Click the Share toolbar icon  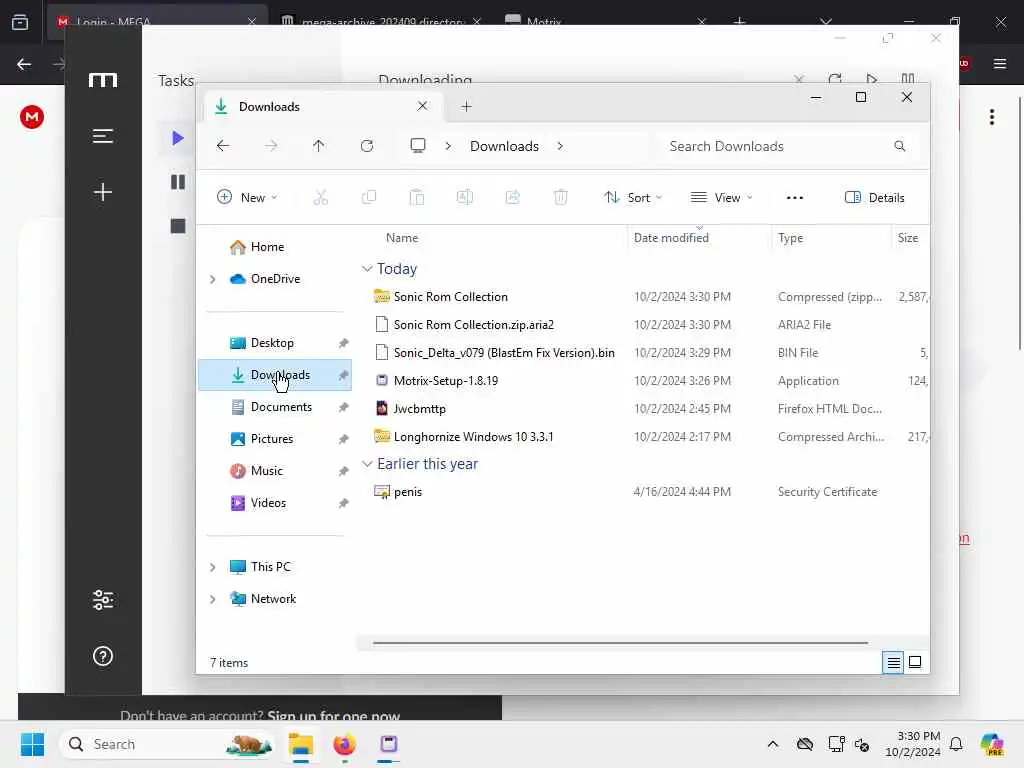[513, 197]
